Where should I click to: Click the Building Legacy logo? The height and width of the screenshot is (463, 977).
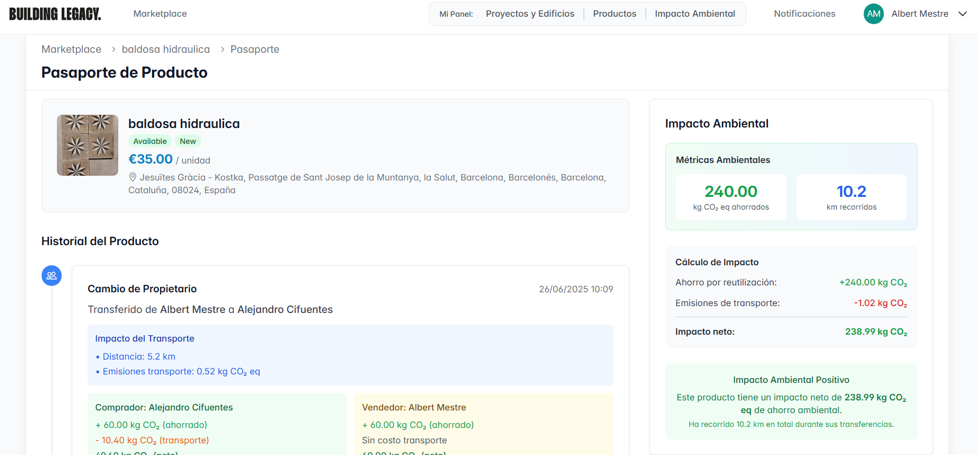[x=55, y=14]
